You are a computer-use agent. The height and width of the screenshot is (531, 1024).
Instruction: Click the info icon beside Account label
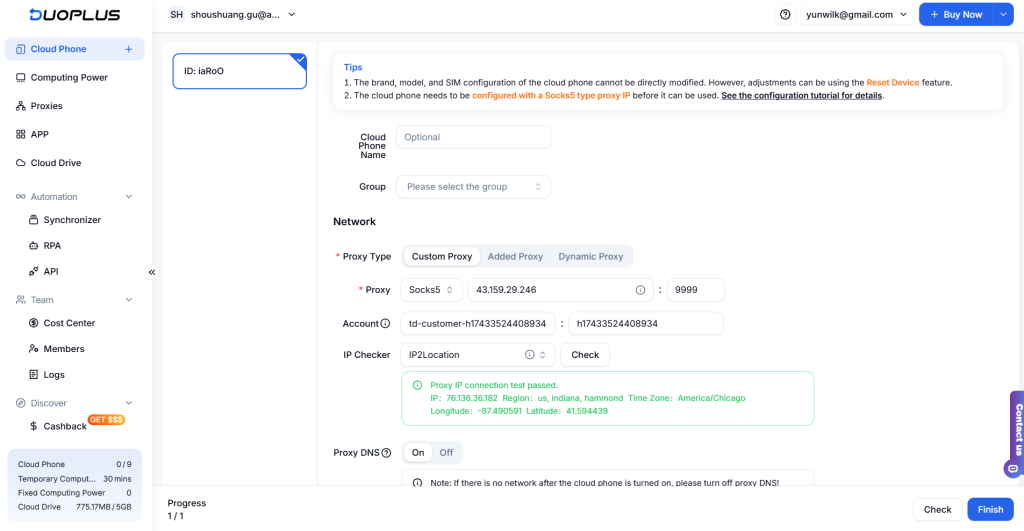(386, 324)
